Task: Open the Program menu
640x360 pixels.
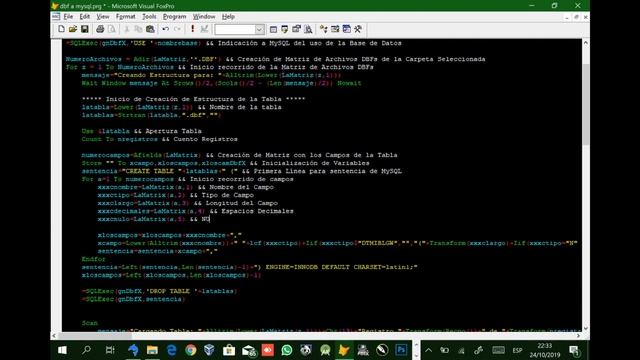Action: (174, 17)
